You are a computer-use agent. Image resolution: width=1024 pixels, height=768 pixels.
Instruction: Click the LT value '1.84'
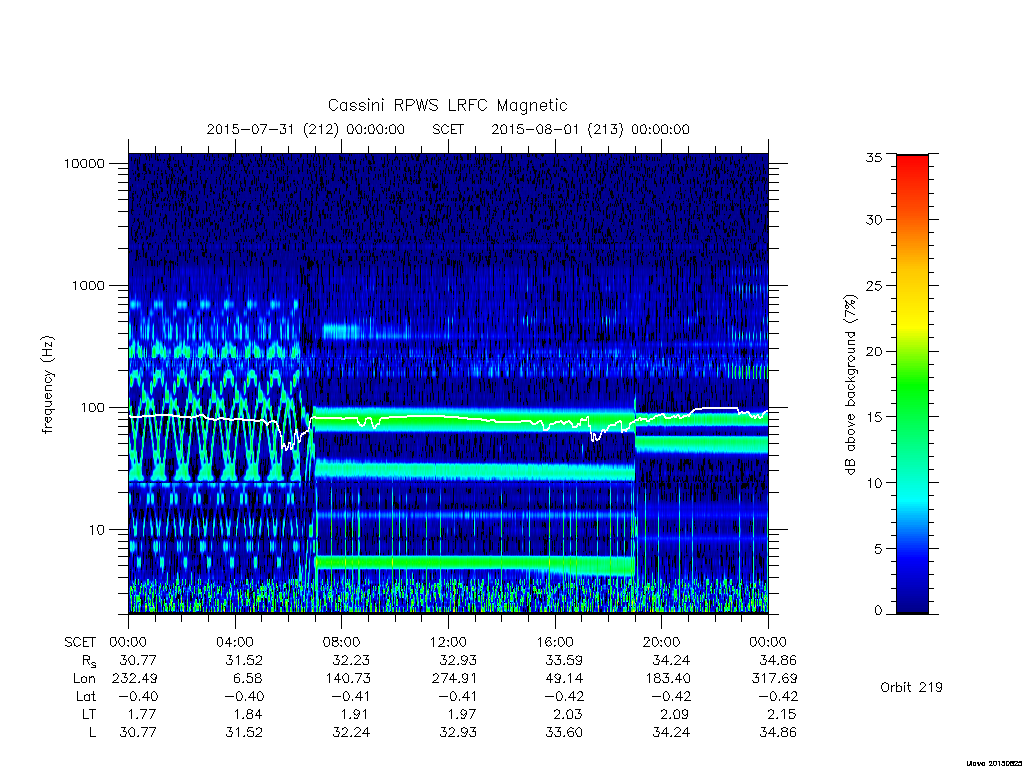(249, 714)
